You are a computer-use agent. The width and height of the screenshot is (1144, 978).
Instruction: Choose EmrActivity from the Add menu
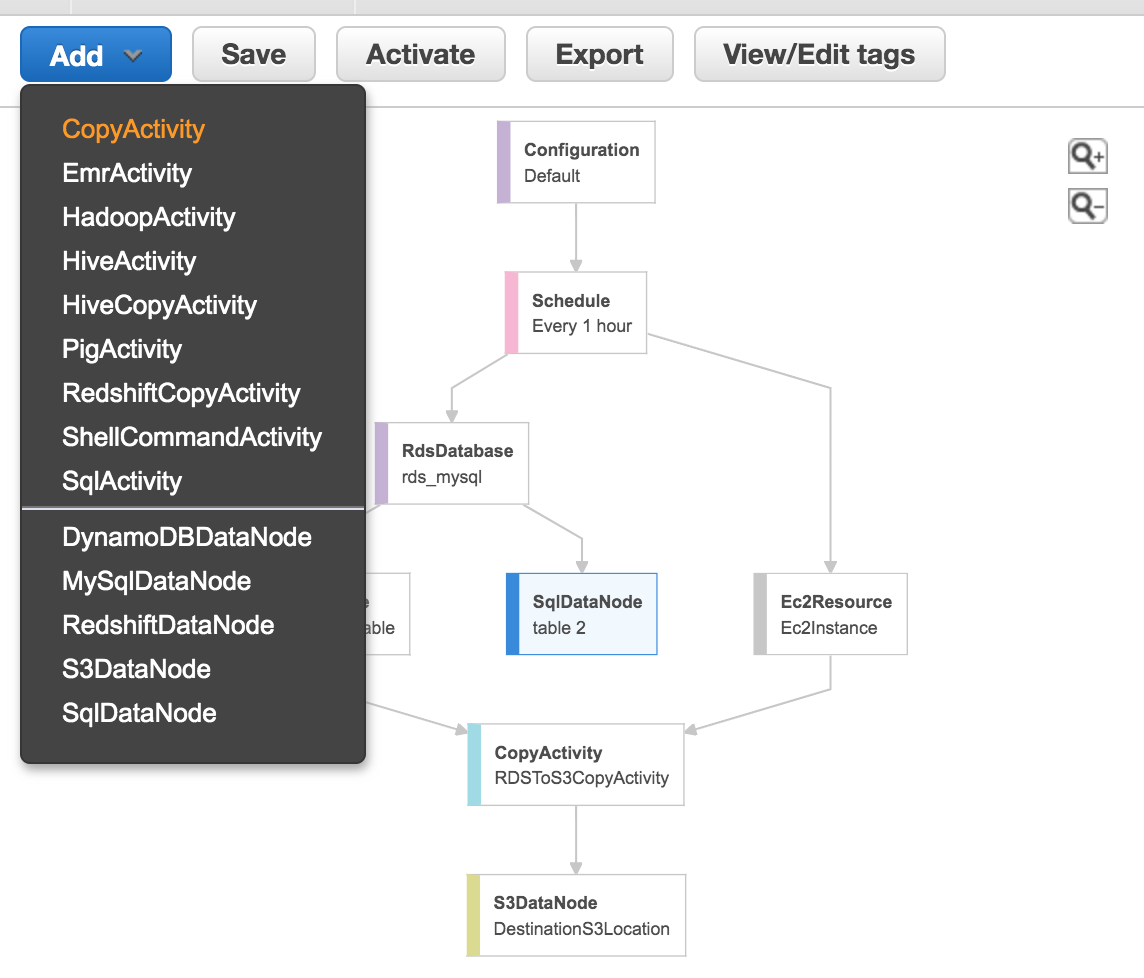pos(127,173)
